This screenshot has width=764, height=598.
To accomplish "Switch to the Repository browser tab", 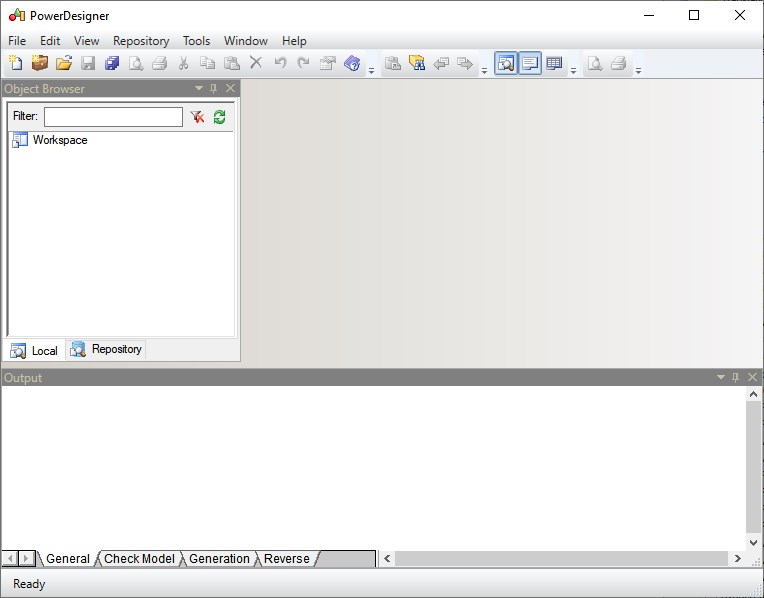I will [106, 349].
